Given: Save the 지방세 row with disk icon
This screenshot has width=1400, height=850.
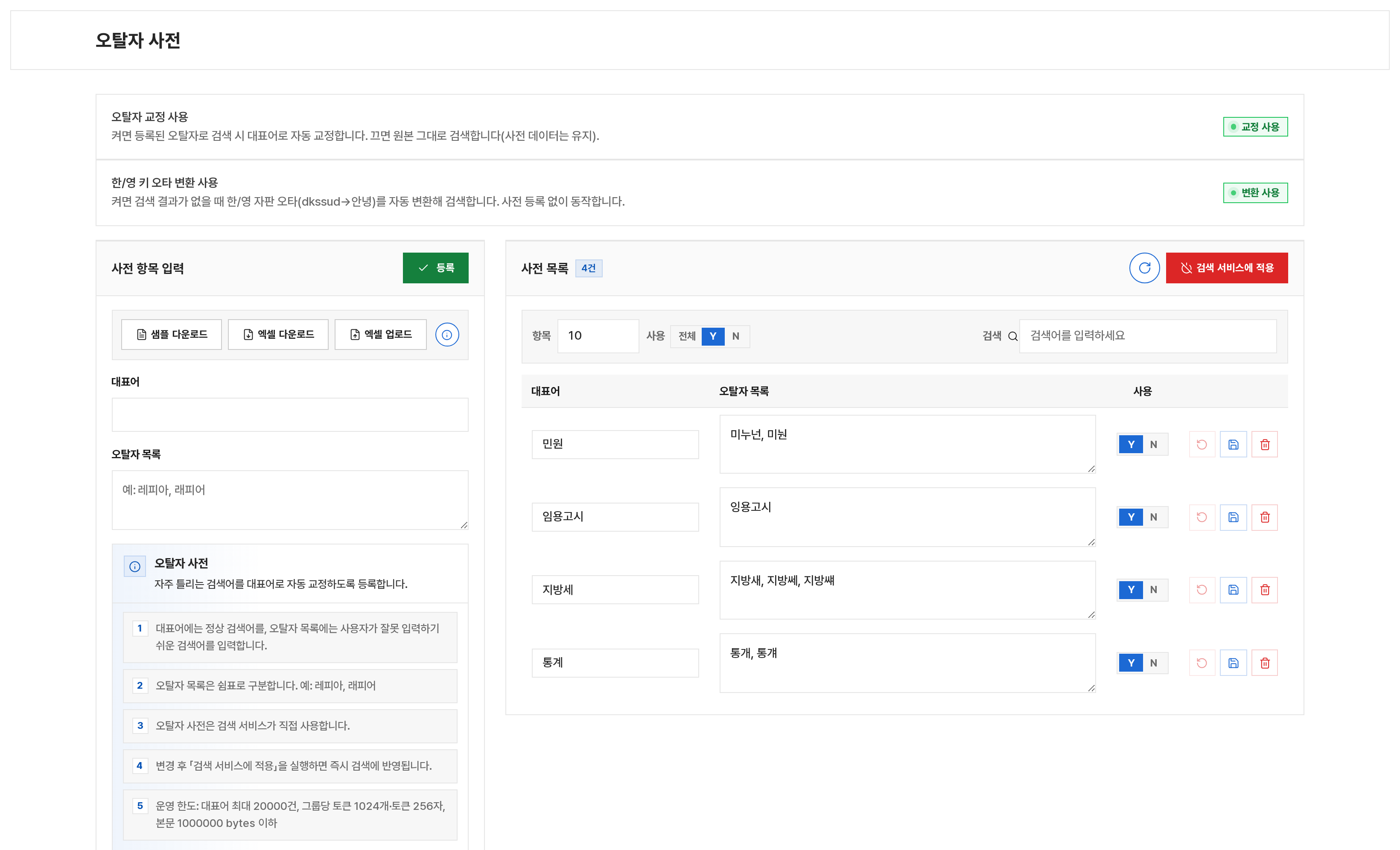Looking at the screenshot, I should [x=1233, y=590].
